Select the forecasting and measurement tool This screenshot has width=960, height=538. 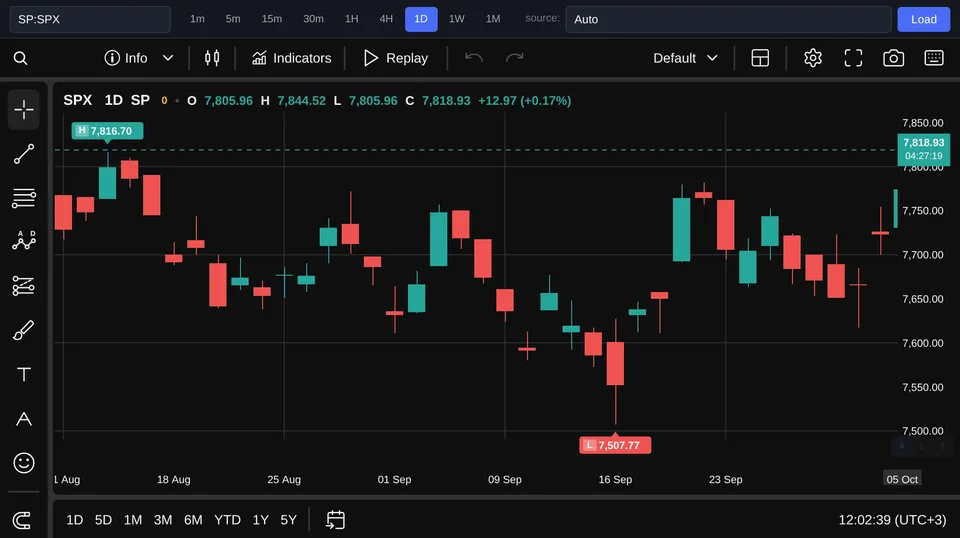pos(24,286)
